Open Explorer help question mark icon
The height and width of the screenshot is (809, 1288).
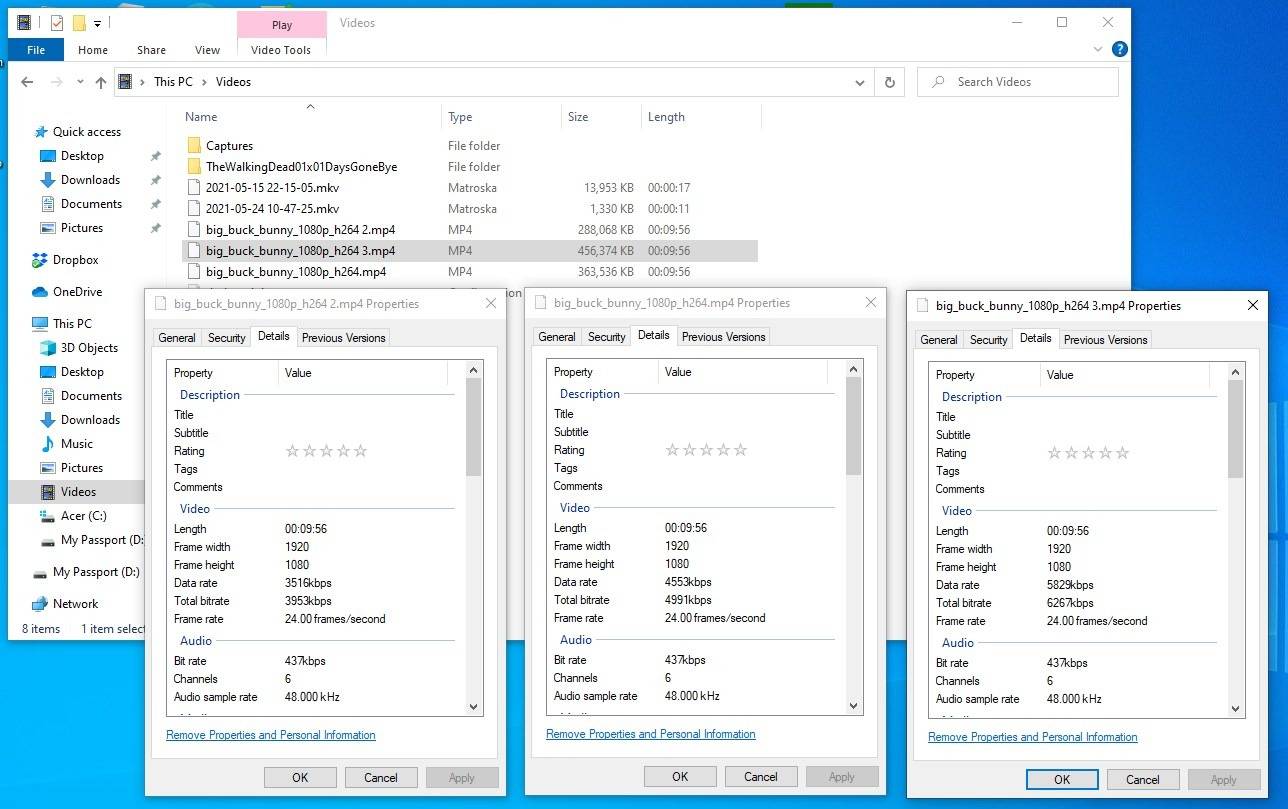pyautogui.click(x=1120, y=49)
